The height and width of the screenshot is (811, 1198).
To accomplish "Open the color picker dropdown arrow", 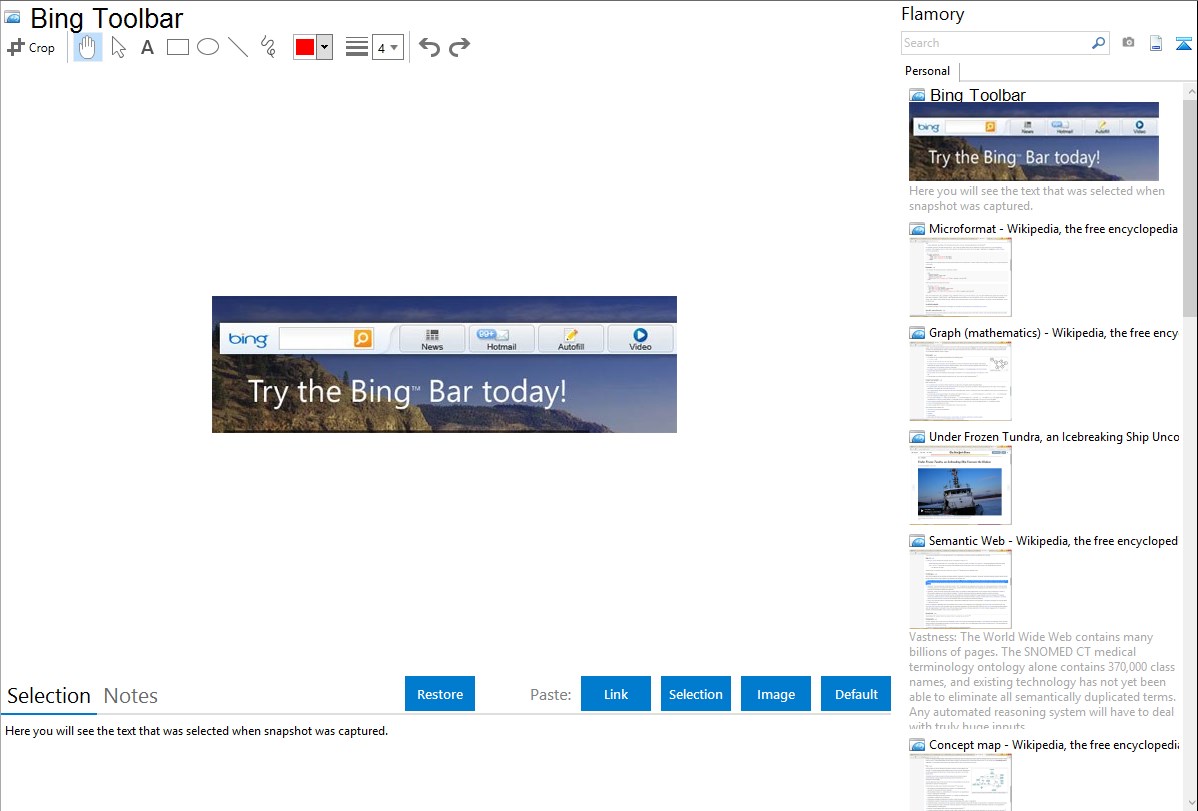I will click(x=325, y=47).
